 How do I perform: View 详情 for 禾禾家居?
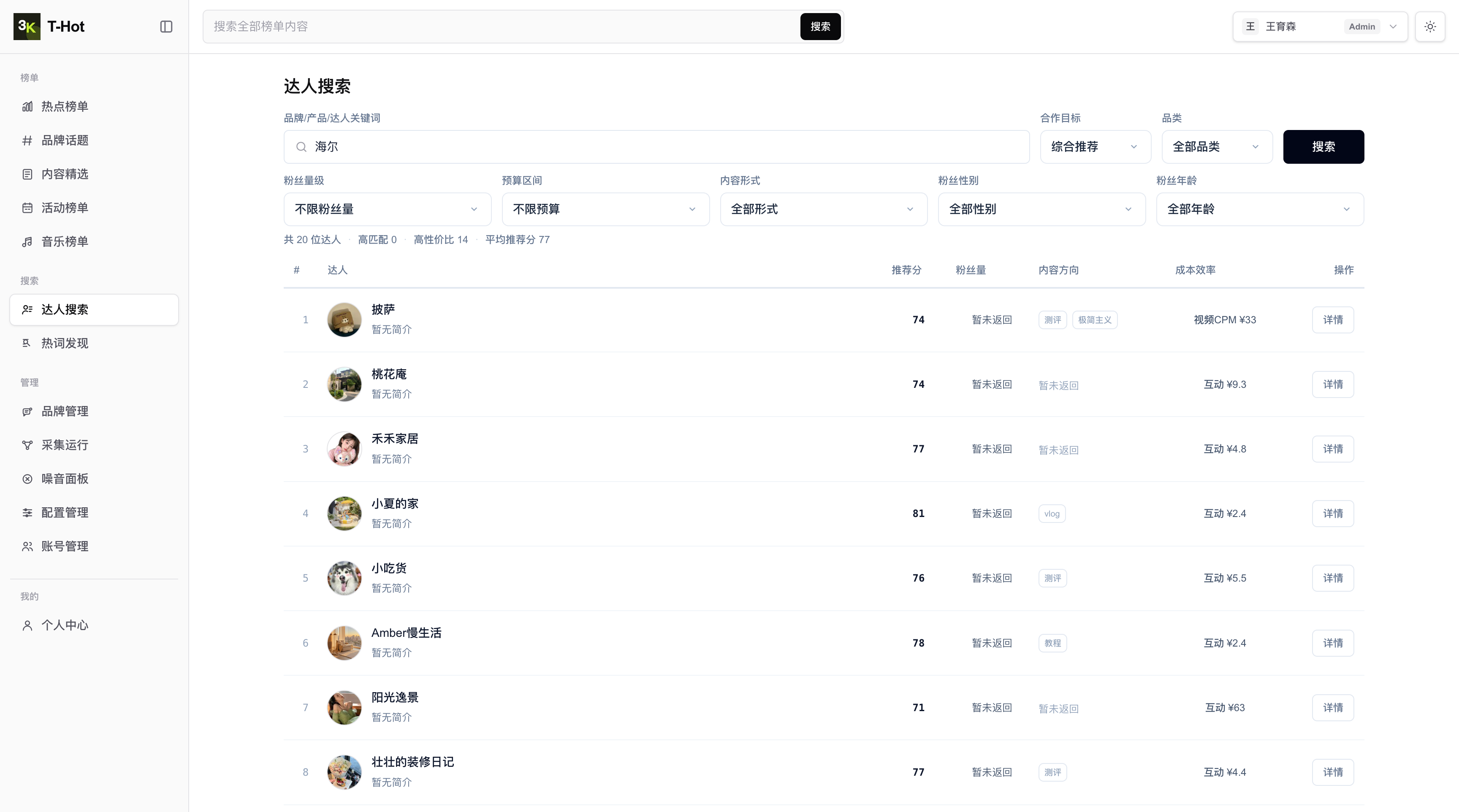(1333, 449)
